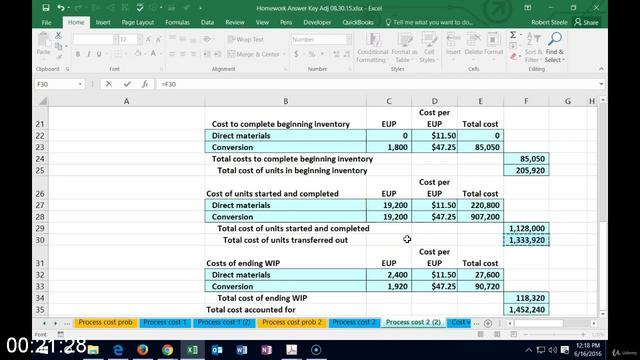
Task: Select column B header
Action: [x=285, y=101]
